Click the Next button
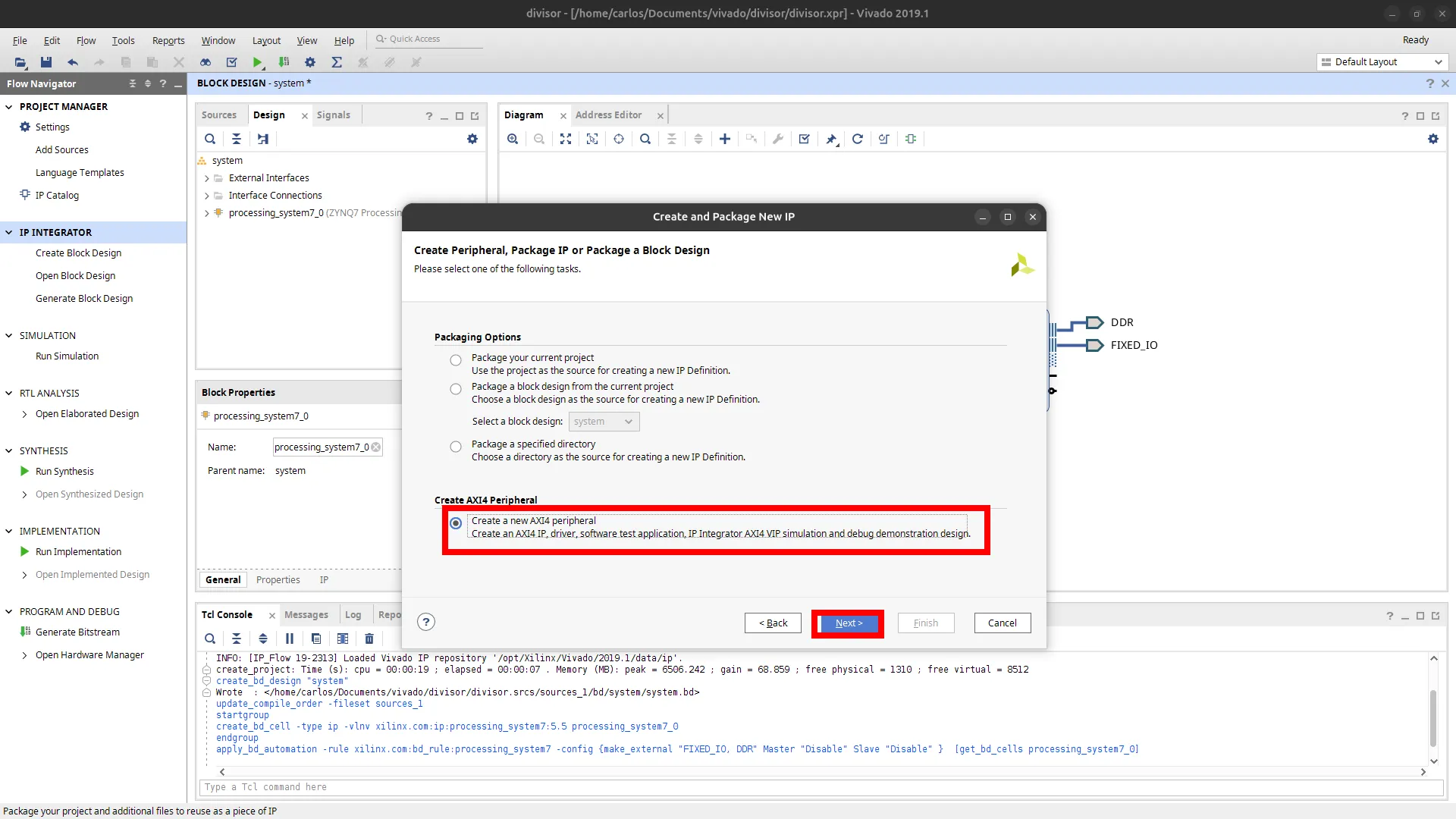 (849, 623)
